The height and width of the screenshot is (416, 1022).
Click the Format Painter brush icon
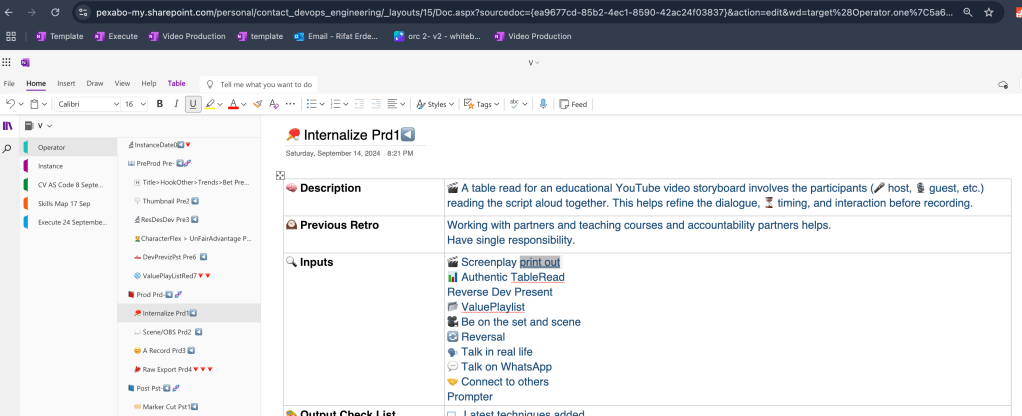[257, 104]
